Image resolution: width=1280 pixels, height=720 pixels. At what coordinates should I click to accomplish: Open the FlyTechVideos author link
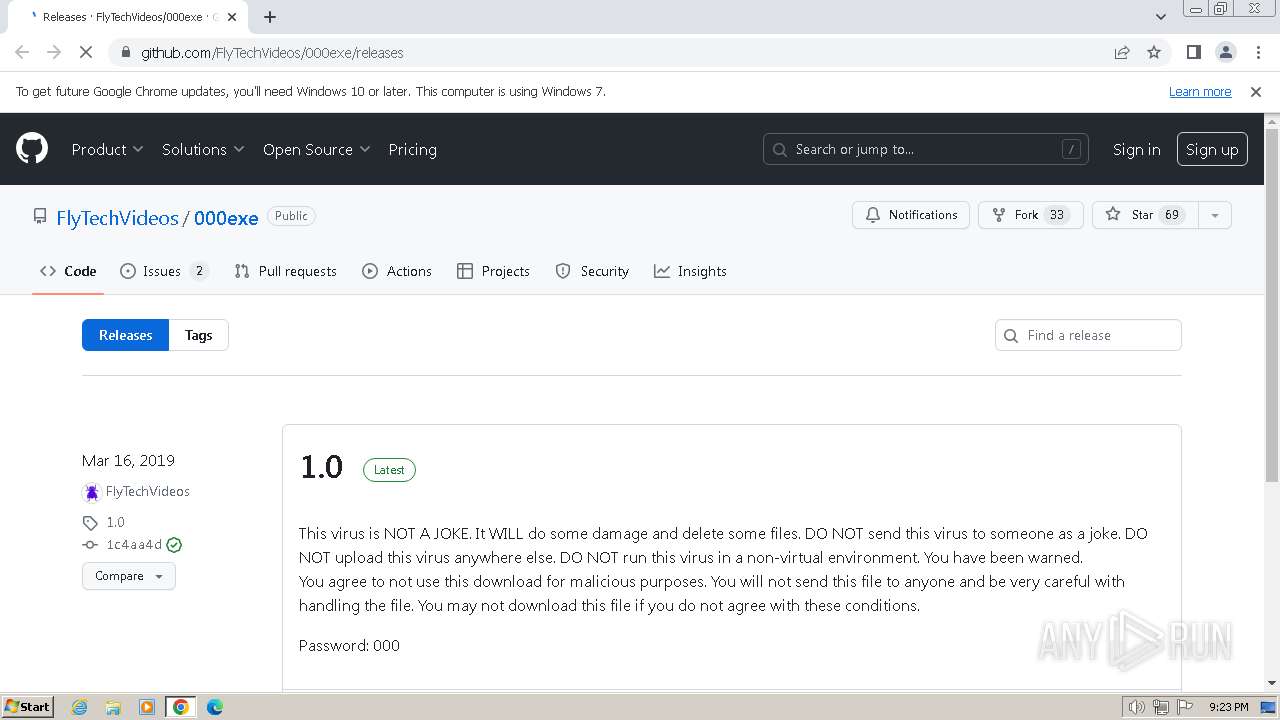[x=148, y=492]
